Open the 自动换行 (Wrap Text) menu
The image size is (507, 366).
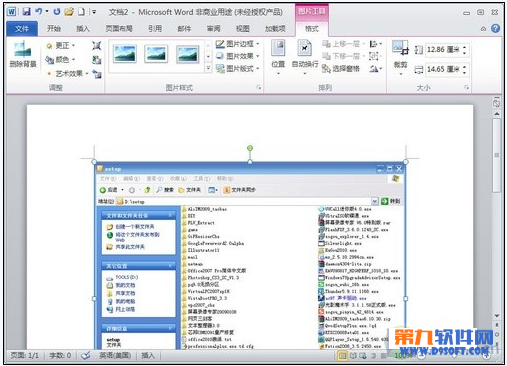[x=305, y=56]
